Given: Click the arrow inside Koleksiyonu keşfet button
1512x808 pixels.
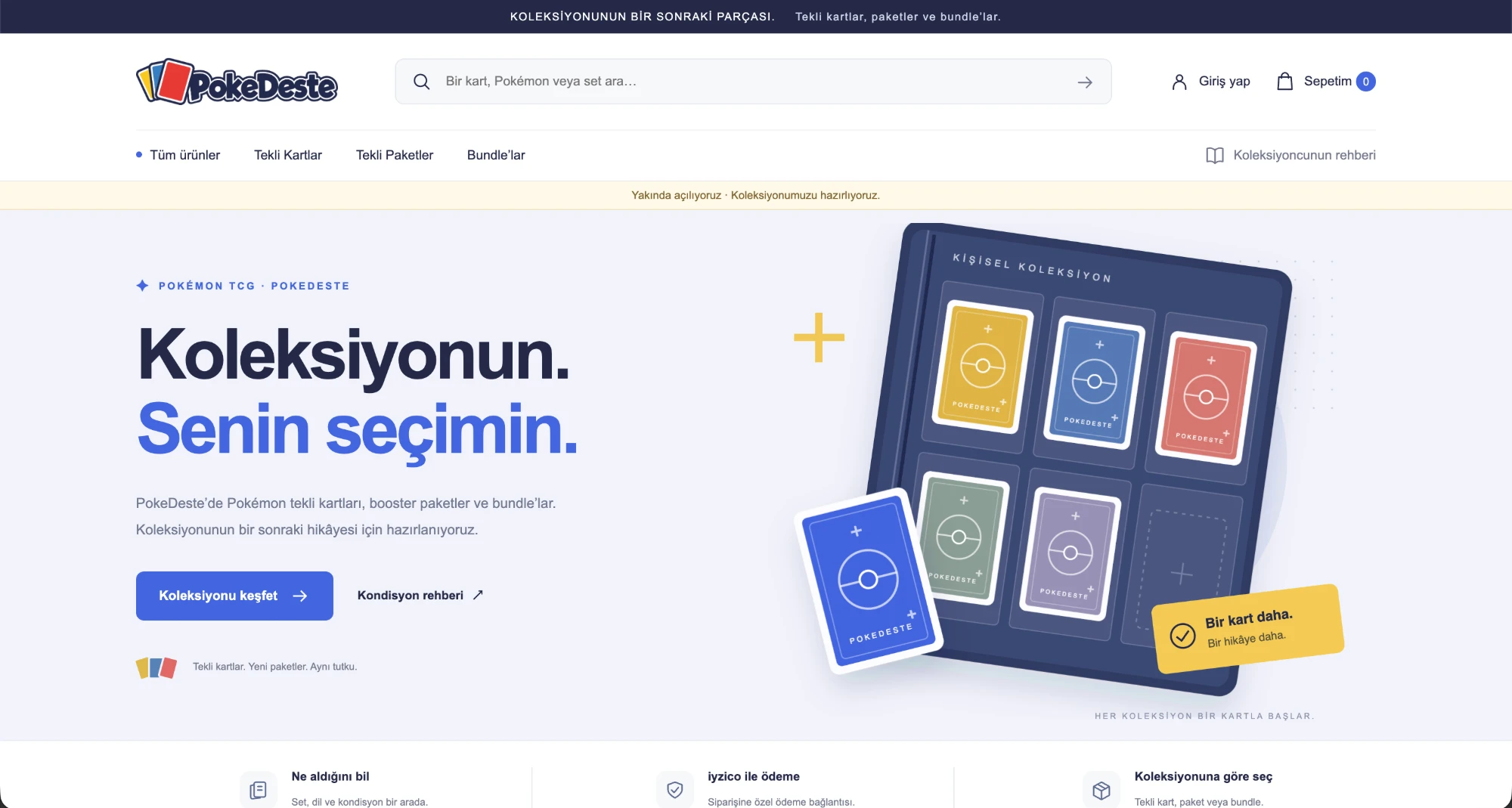Looking at the screenshot, I should tap(300, 596).
